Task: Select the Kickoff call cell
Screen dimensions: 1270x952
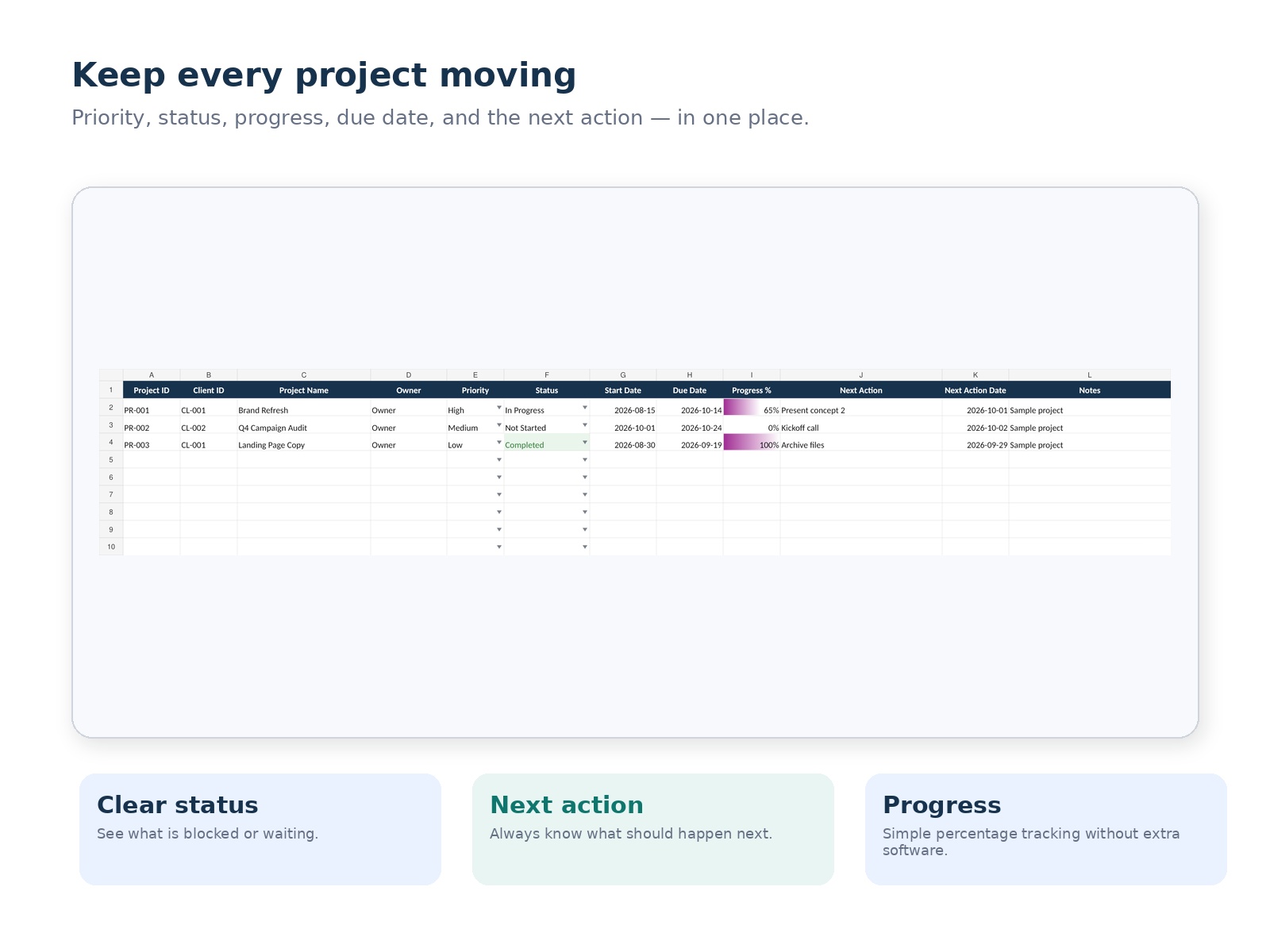Action: (861, 425)
